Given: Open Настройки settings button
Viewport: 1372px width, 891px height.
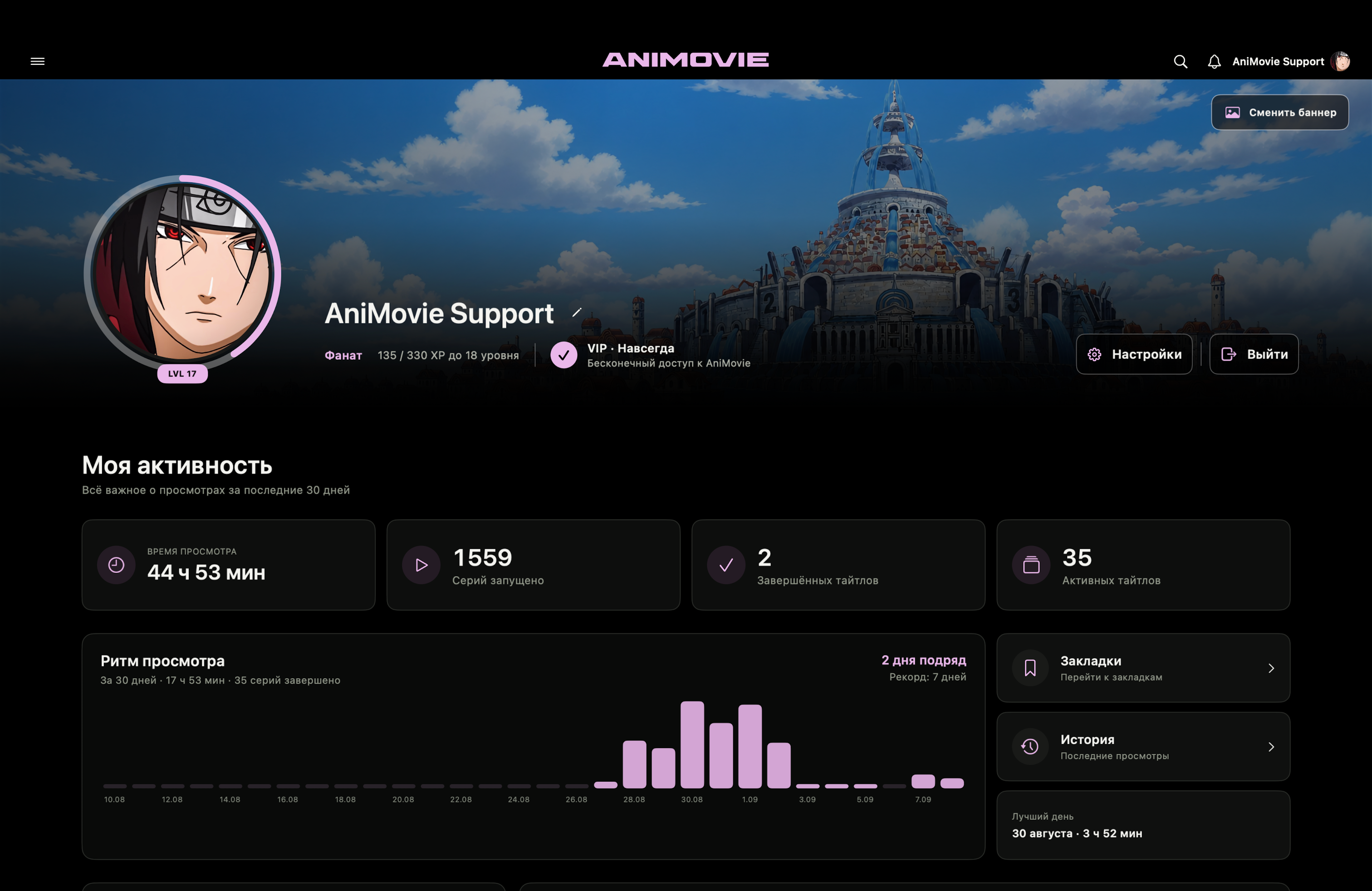Looking at the screenshot, I should [x=1134, y=354].
